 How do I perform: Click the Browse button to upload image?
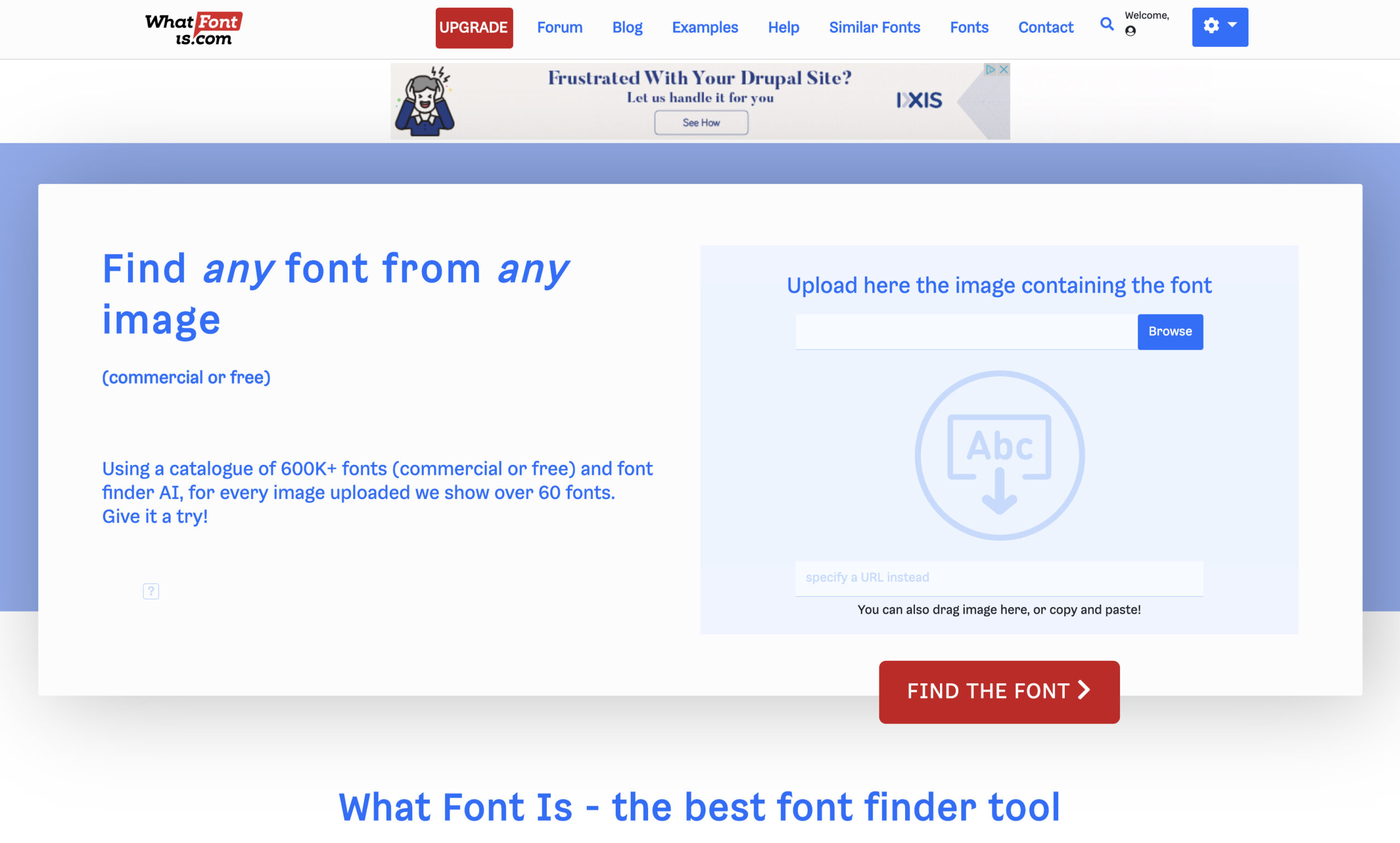click(x=1170, y=332)
